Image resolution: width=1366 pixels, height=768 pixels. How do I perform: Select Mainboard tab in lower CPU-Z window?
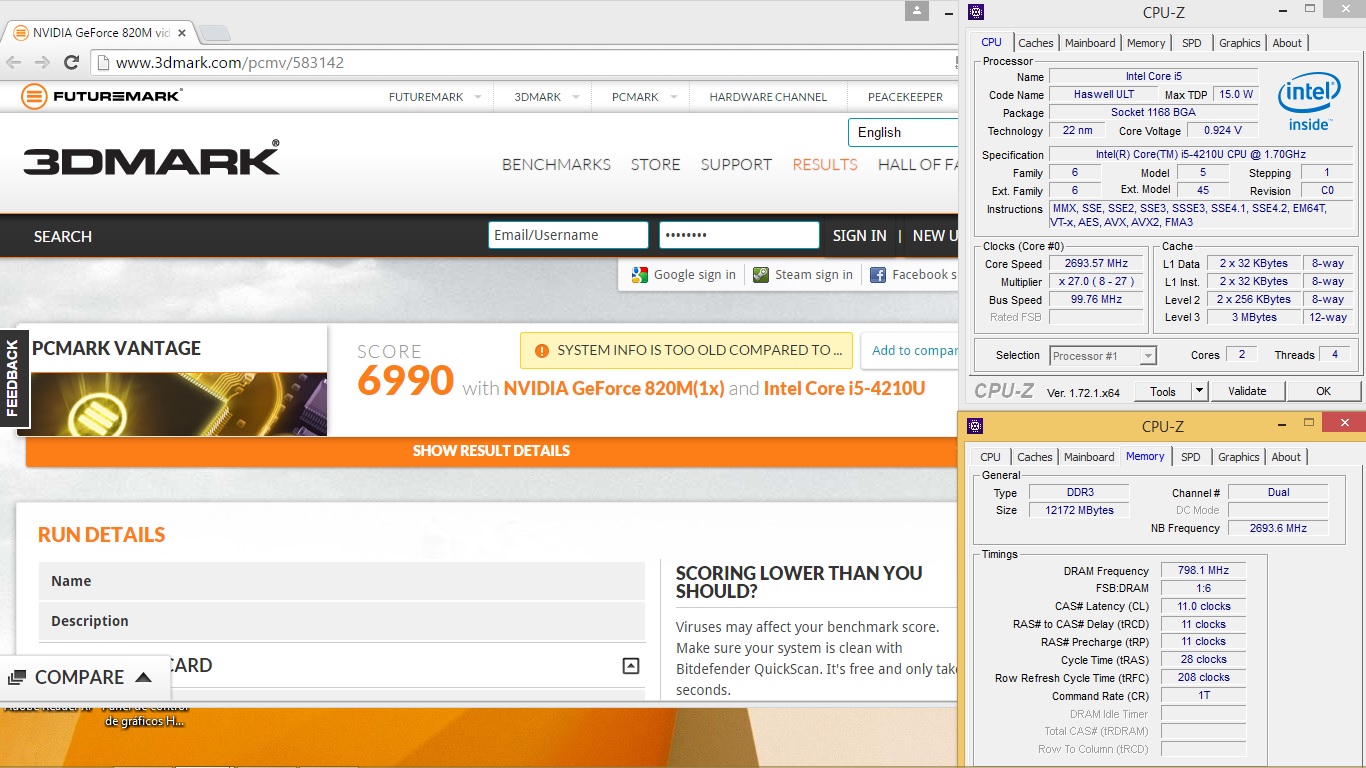[1089, 457]
